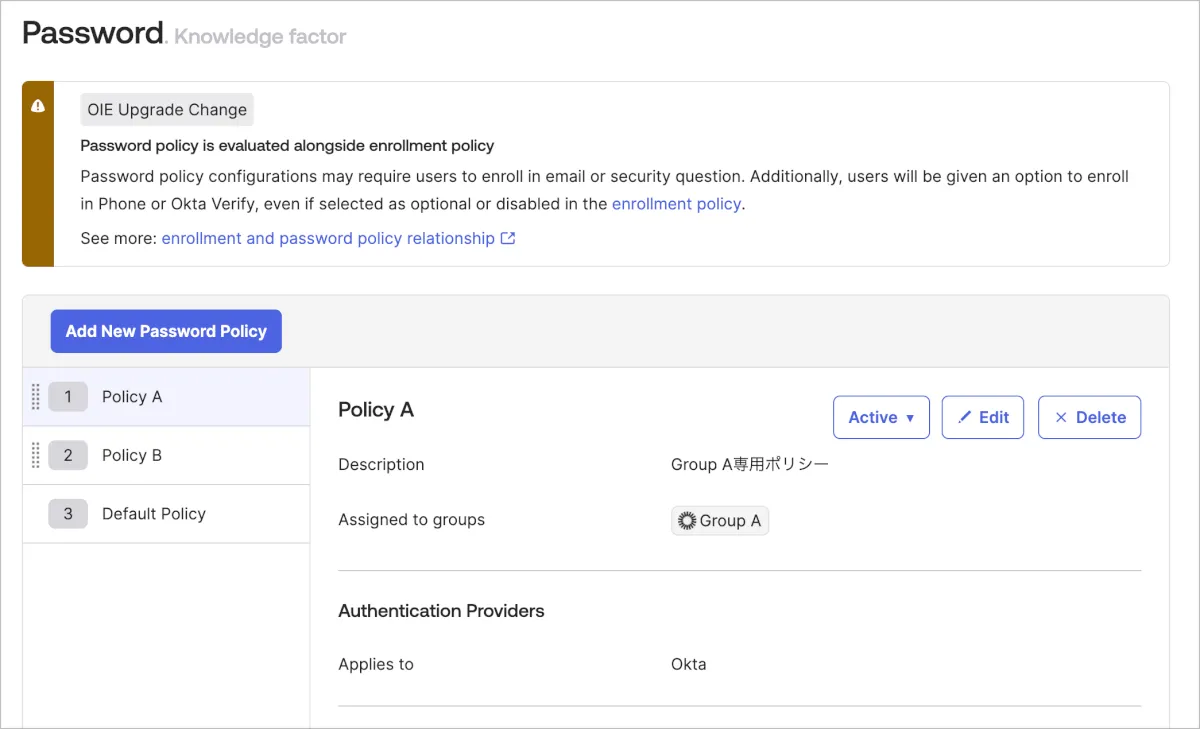Image resolution: width=1200 pixels, height=729 pixels.
Task: Grab the drag handle beside Policy B
Action: click(36, 455)
